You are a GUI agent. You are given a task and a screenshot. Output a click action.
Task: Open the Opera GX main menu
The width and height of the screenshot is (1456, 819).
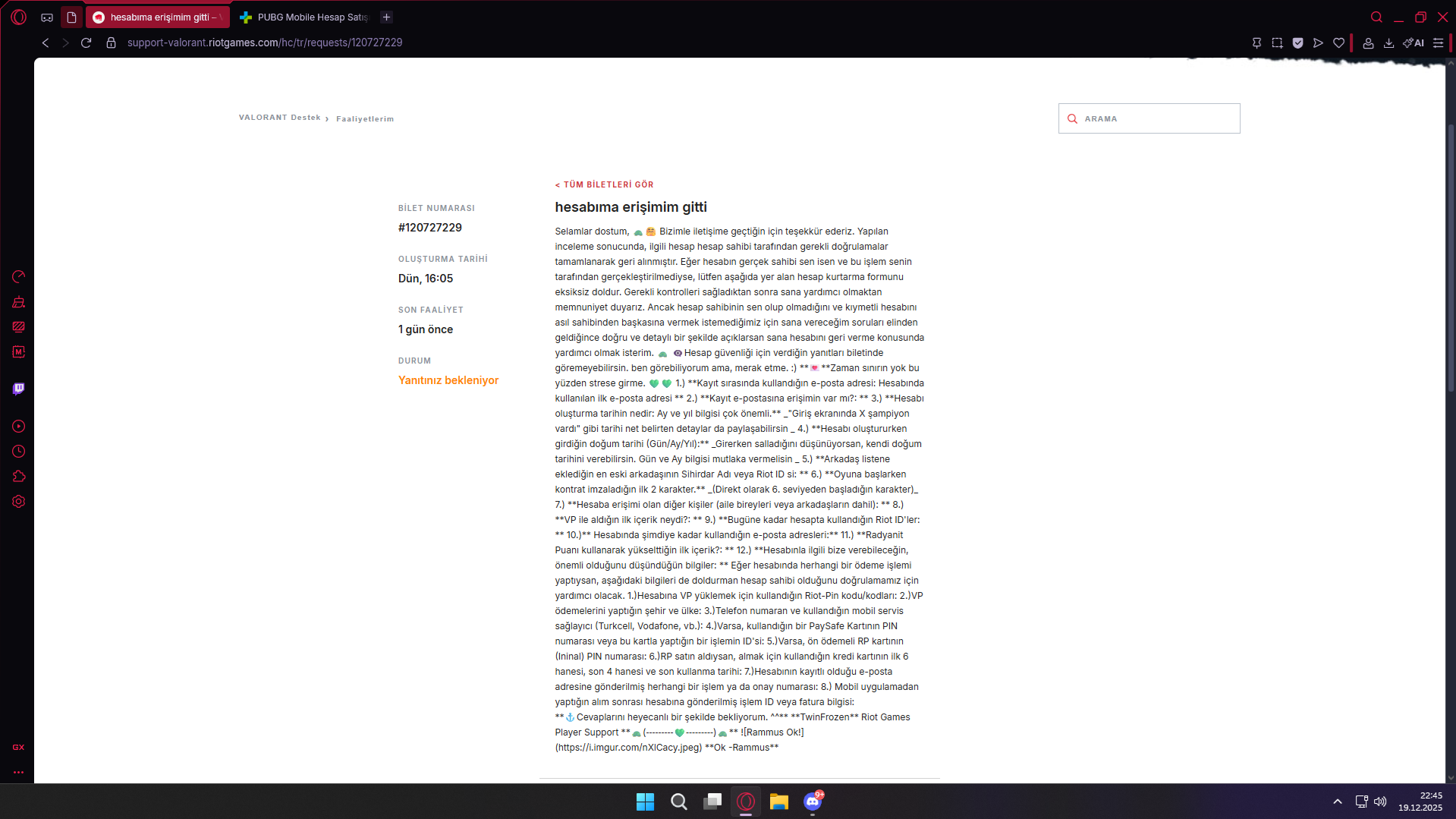click(x=19, y=17)
